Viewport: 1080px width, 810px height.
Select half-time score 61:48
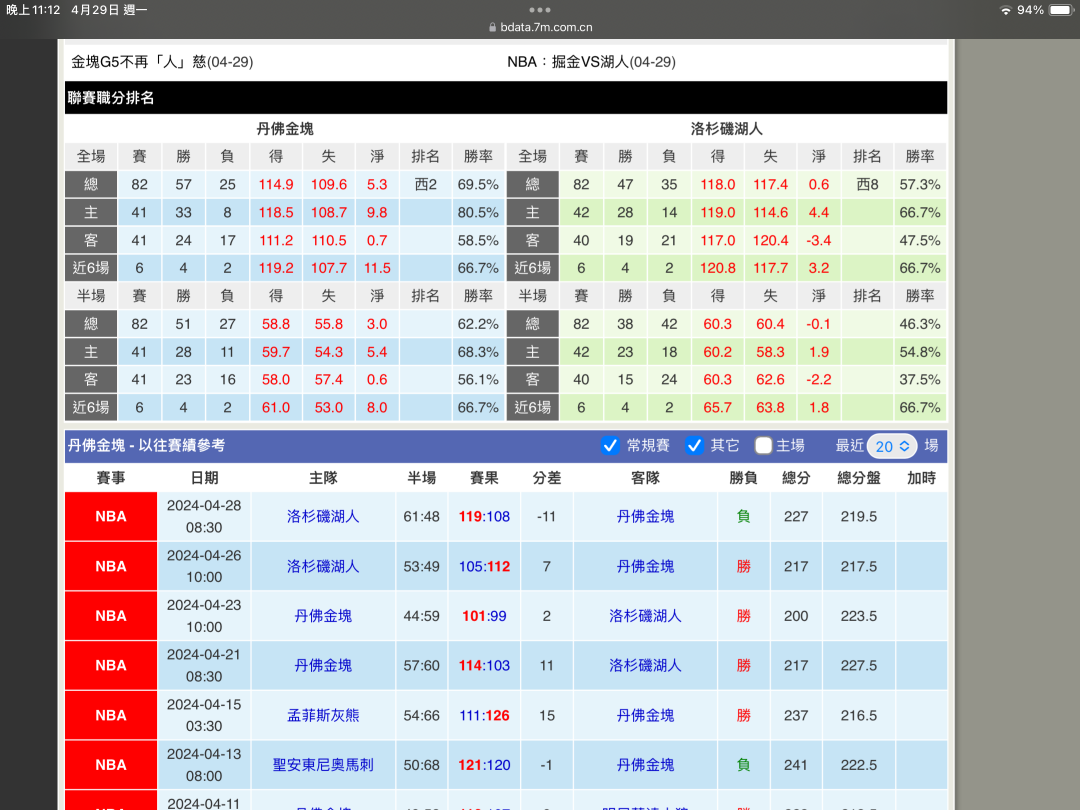point(422,517)
